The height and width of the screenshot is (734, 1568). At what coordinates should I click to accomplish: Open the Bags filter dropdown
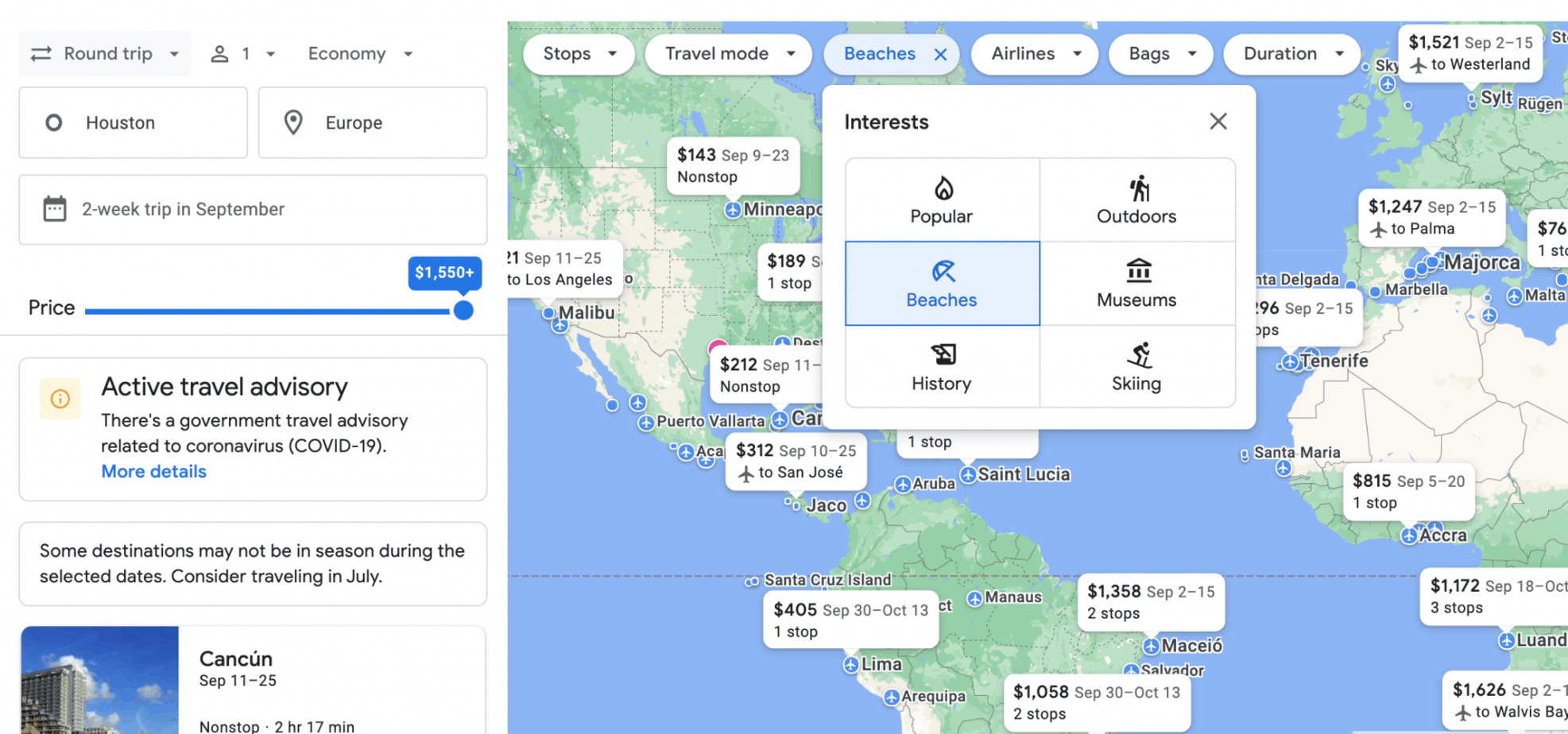point(1160,53)
